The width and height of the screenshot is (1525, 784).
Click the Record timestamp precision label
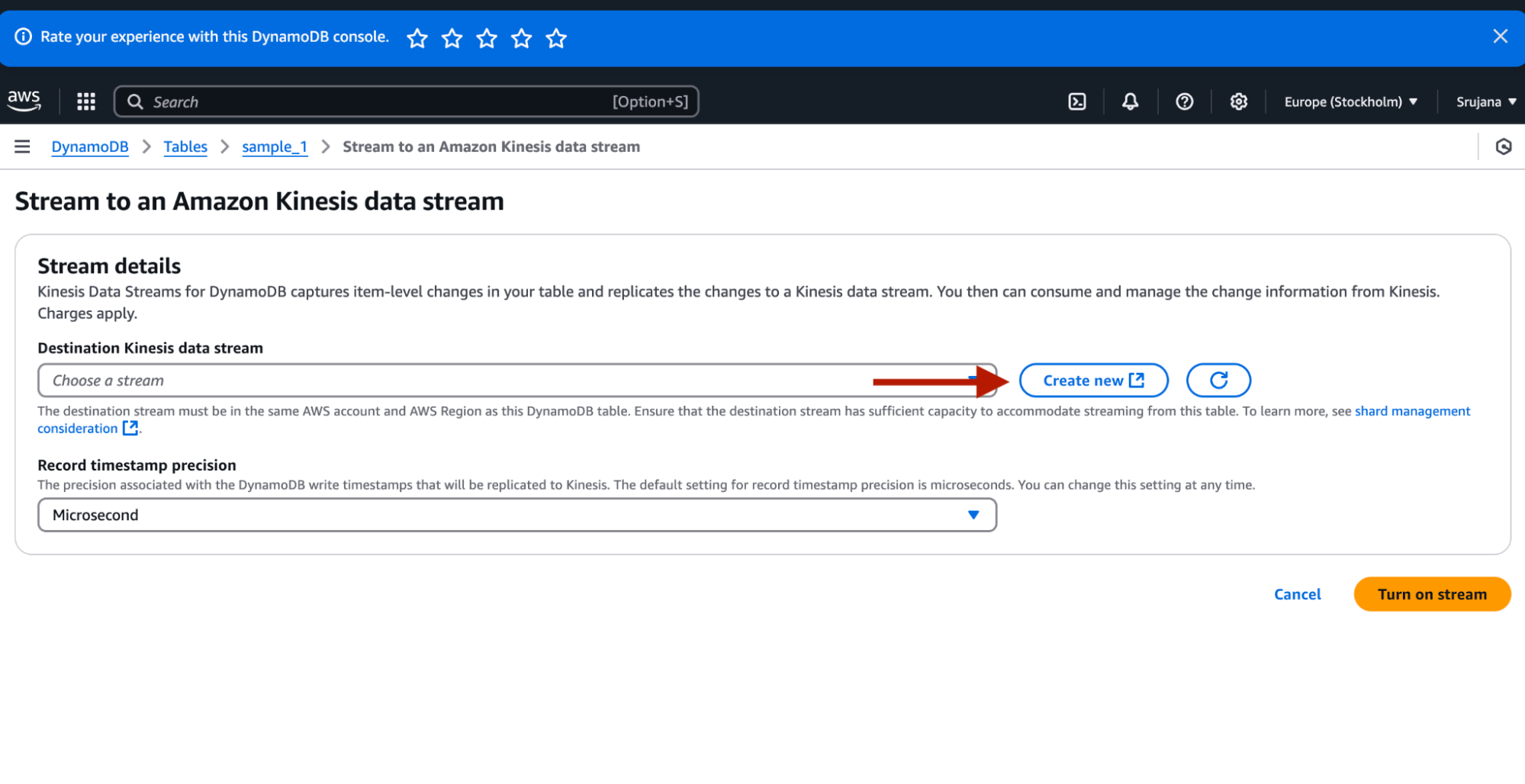click(x=137, y=465)
